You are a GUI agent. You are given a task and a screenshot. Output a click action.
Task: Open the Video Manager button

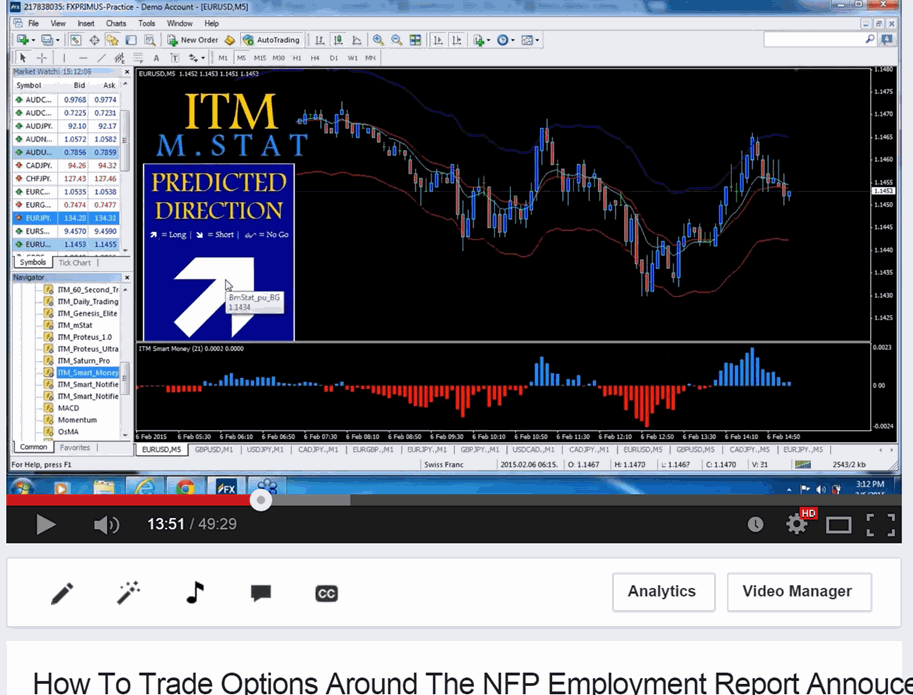[x=799, y=591]
